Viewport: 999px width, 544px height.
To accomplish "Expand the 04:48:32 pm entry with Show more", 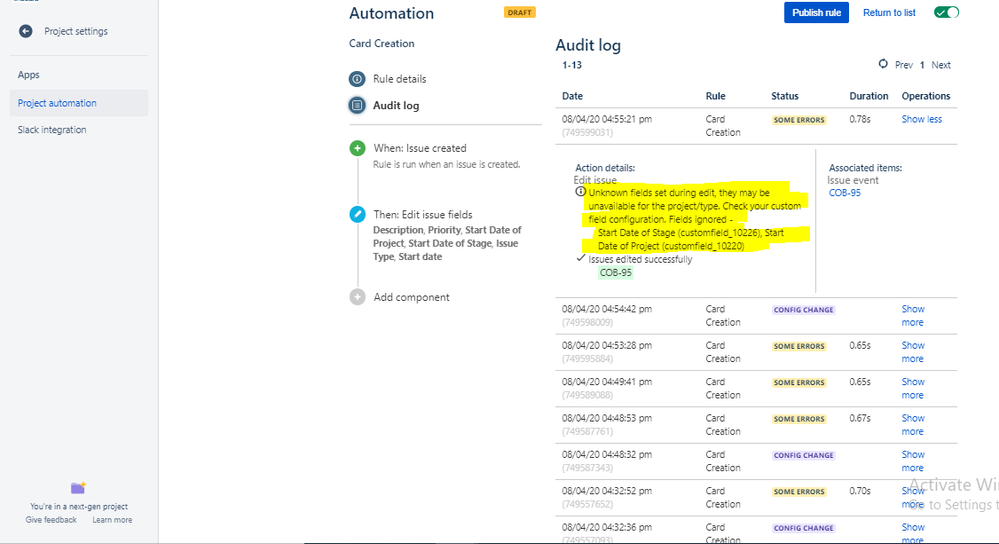I will pos(912,461).
